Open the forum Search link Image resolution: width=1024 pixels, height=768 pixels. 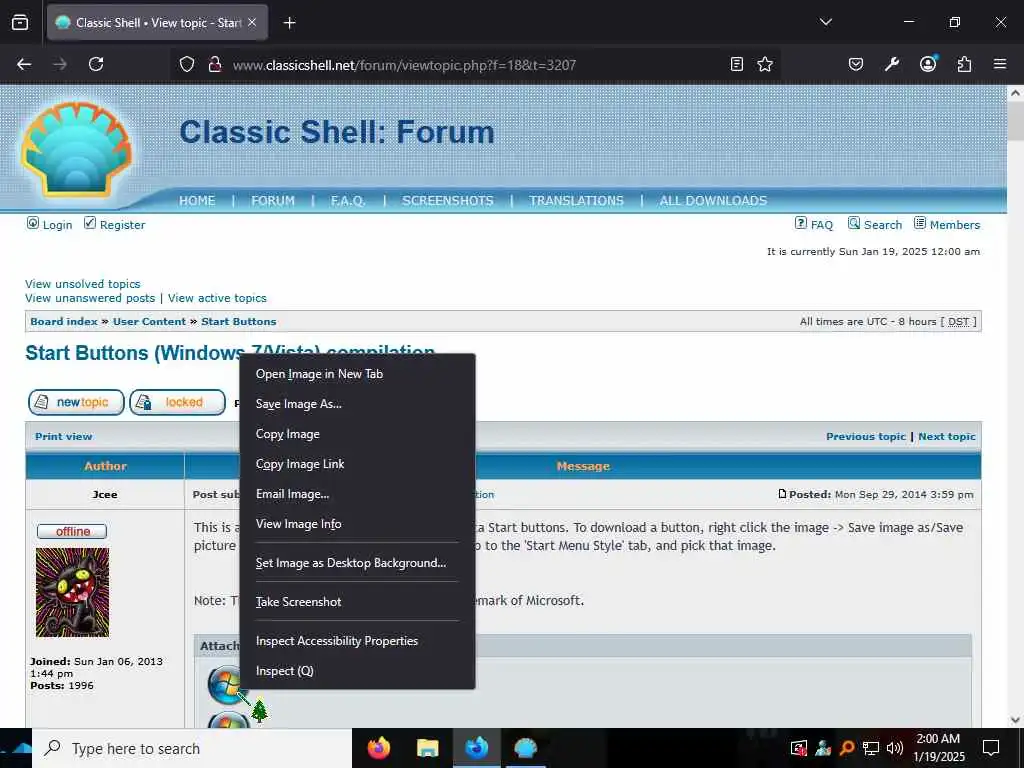point(882,225)
